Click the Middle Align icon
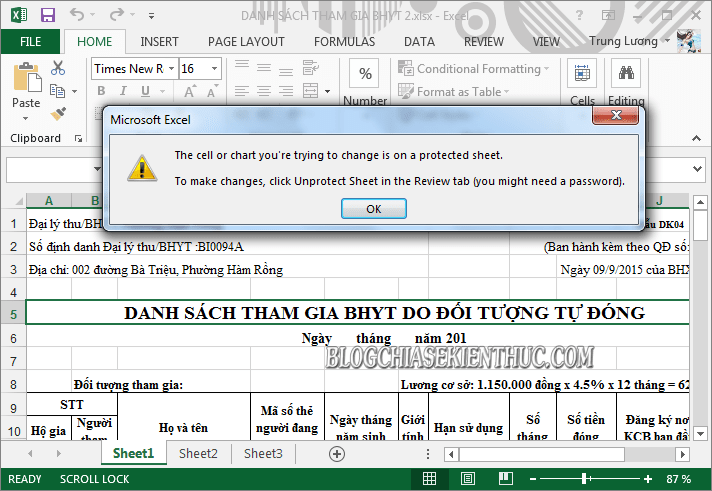The height and width of the screenshot is (491, 712). click(264, 68)
